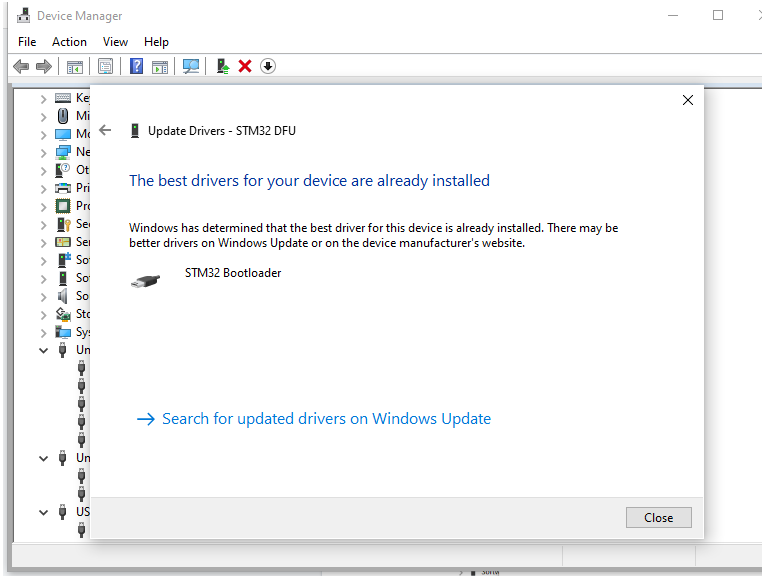Select the sensors icon in the tree
This screenshot has width=762, height=576.
point(63,242)
